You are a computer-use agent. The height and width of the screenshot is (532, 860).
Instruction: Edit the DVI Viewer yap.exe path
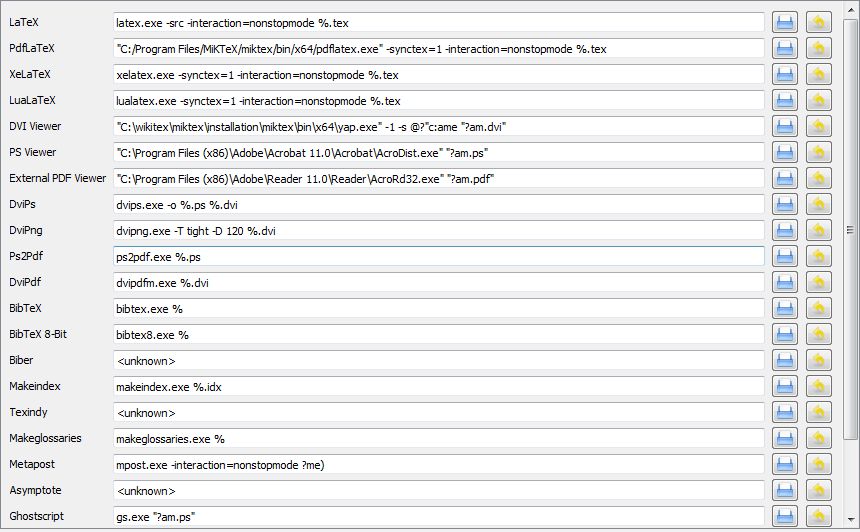(439, 127)
